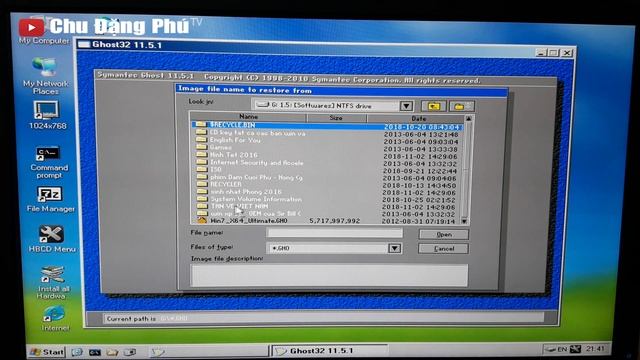The width and height of the screenshot is (640, 360).
Task: Select the 'Hinh Tet 2016' folder
Action: [x=327, y=156]
